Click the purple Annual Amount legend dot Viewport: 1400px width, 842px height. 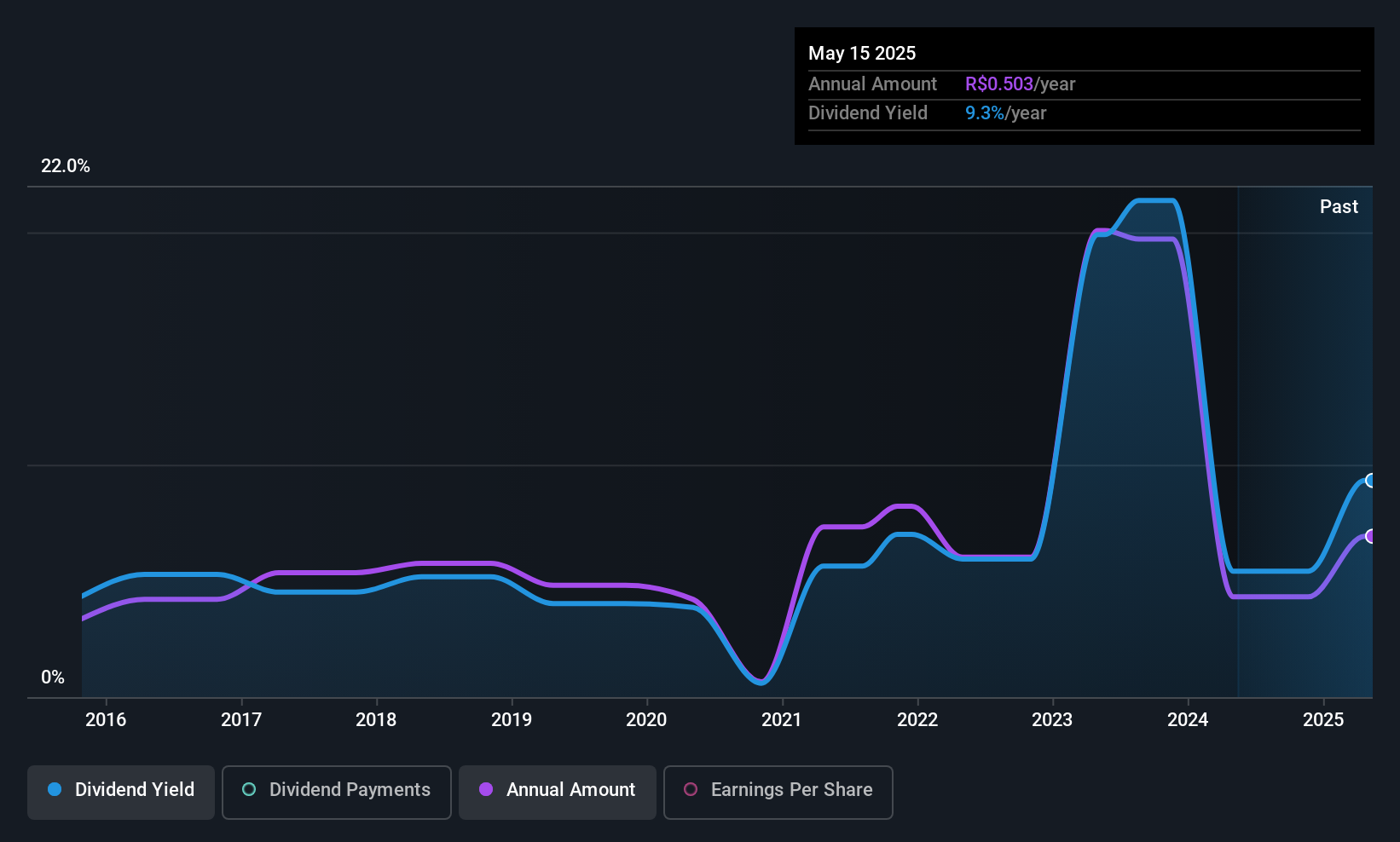click(486, 789)
